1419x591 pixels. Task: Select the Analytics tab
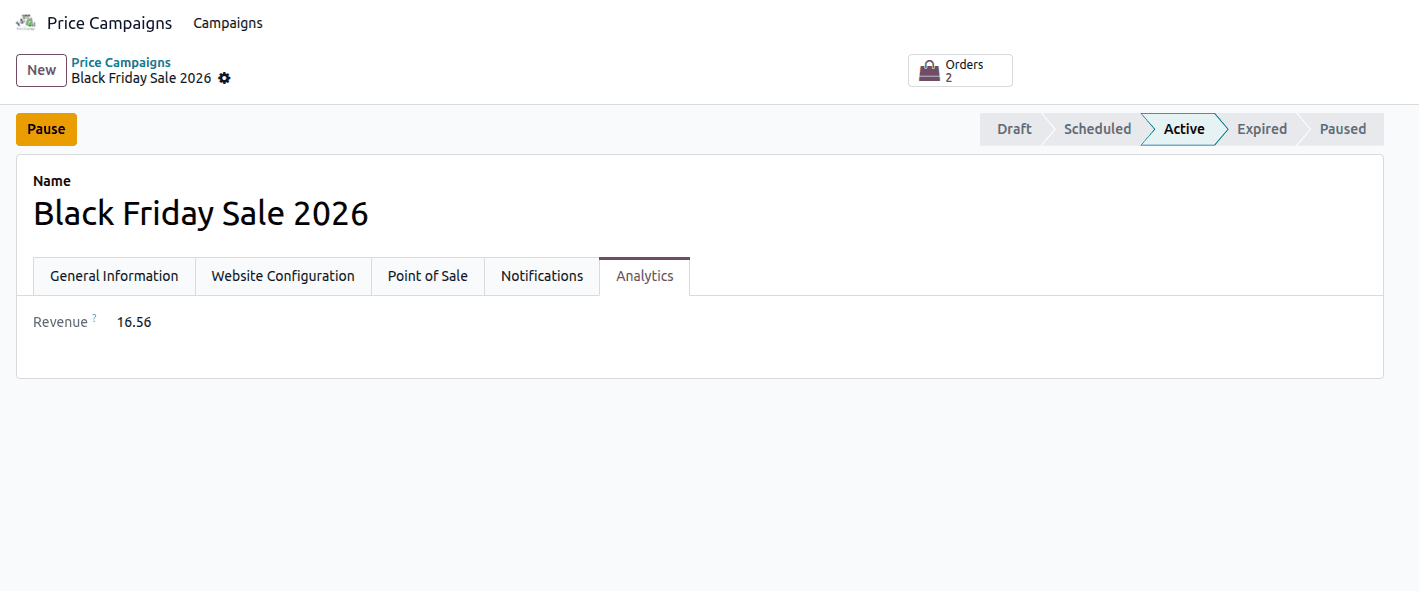pos(645,276)
